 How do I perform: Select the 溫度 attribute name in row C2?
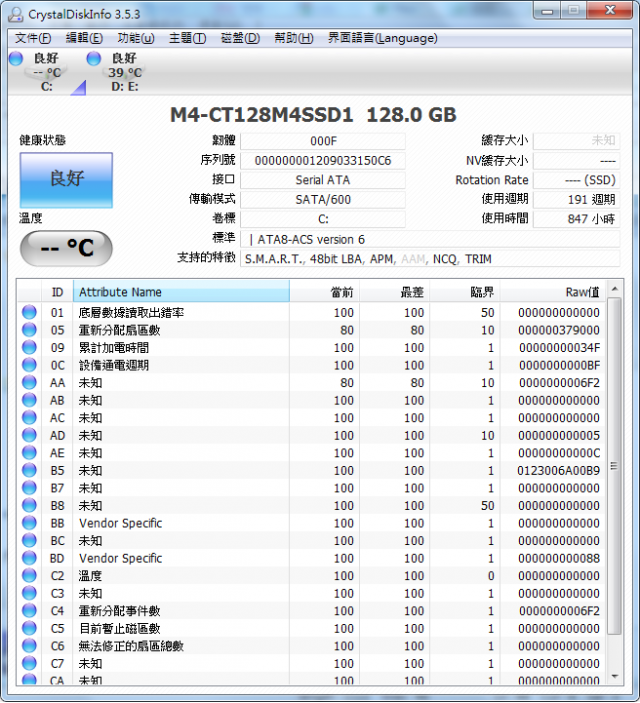pos(91,576)
